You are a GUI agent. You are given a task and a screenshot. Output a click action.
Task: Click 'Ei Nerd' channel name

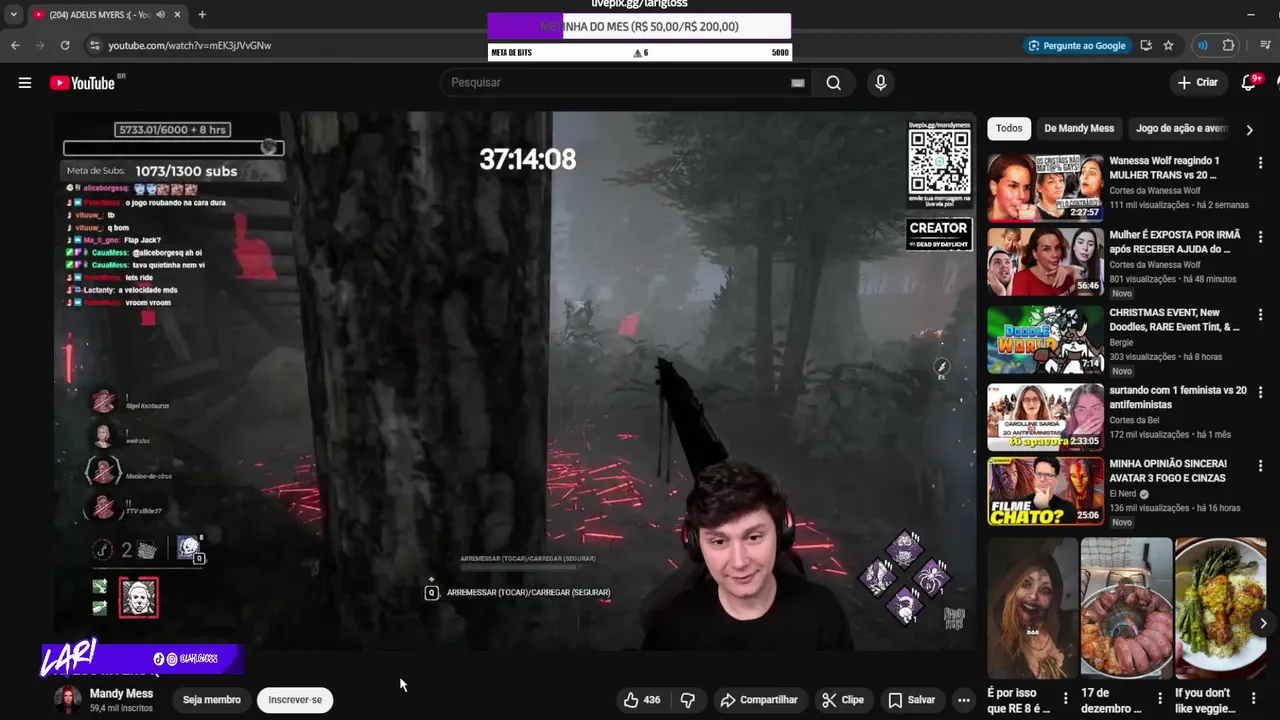(x=1123, y=494)
